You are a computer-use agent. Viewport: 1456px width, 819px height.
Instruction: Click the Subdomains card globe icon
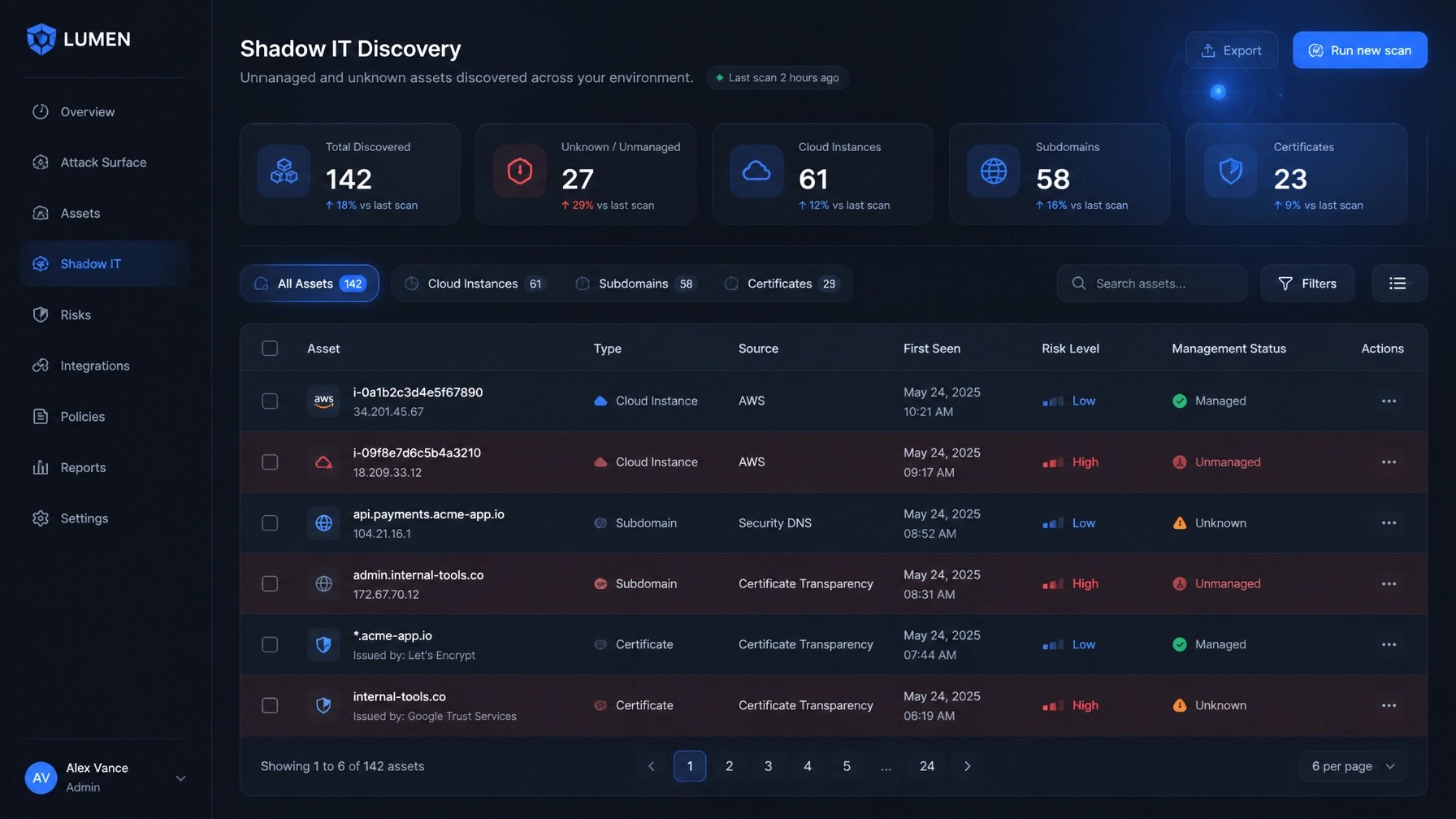pos(993,171)
